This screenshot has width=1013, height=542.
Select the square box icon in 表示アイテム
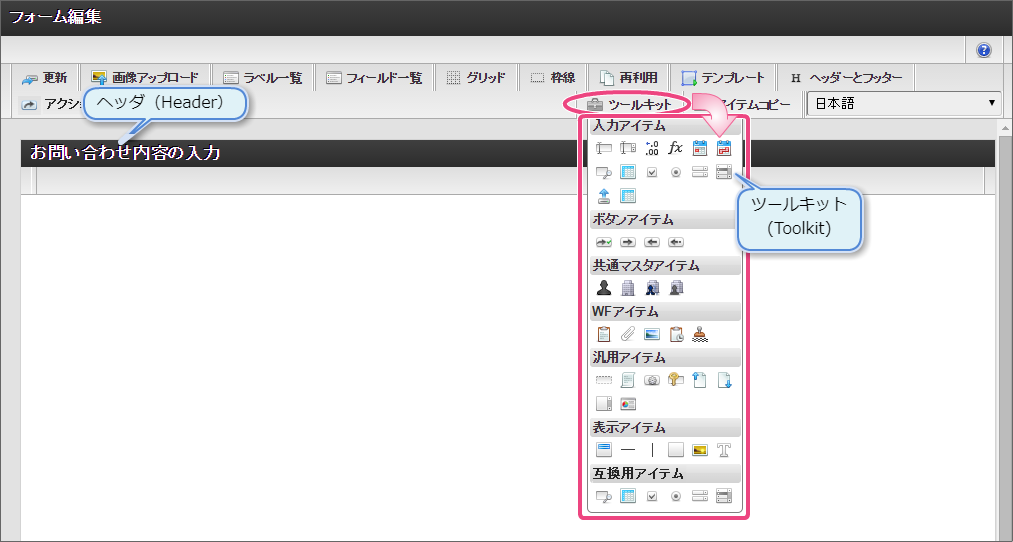click(x=676, y=450)
